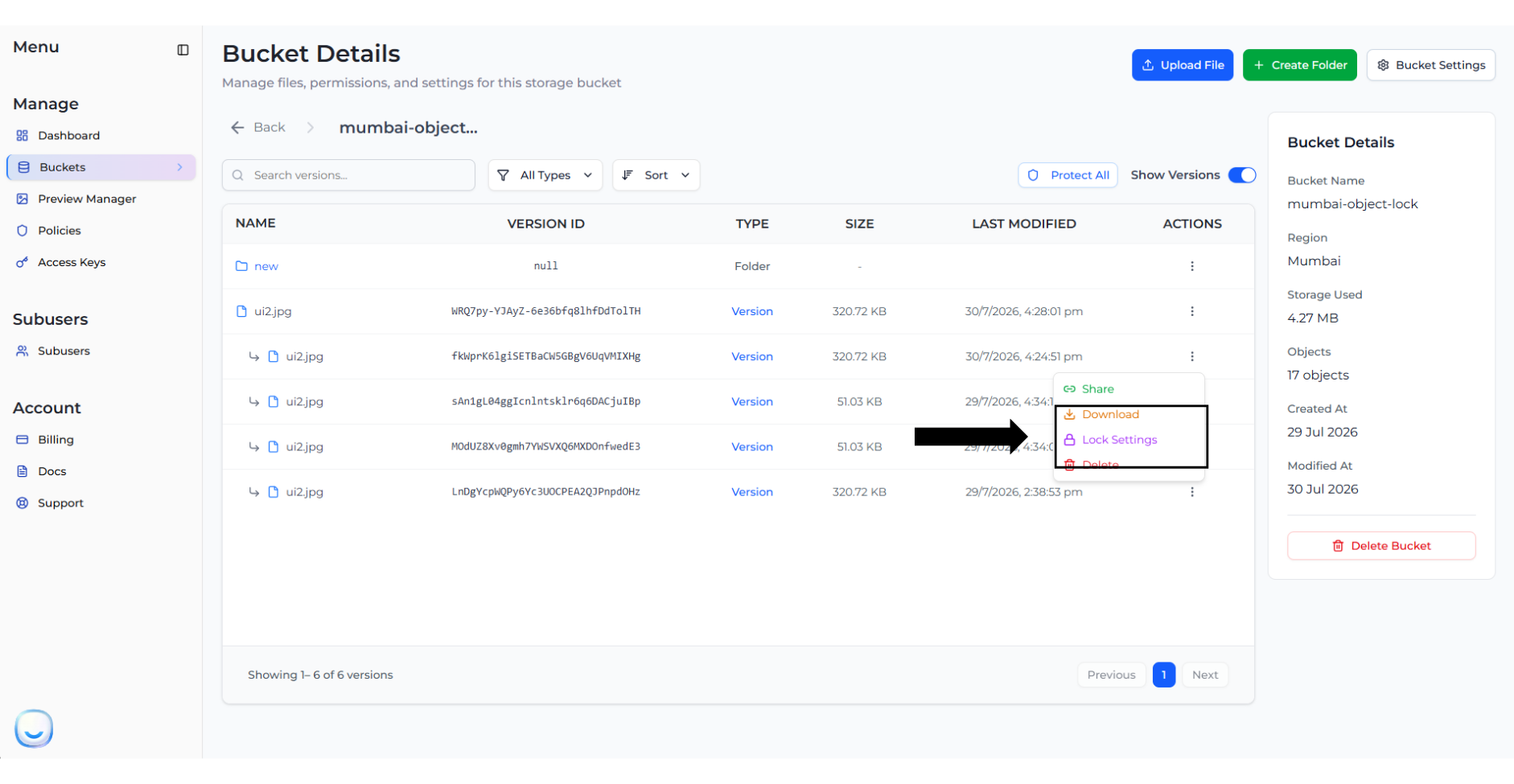1514x784 pixels.
Task: Click Version link for MOdUZ8Xv row
Action: (752, 446)
